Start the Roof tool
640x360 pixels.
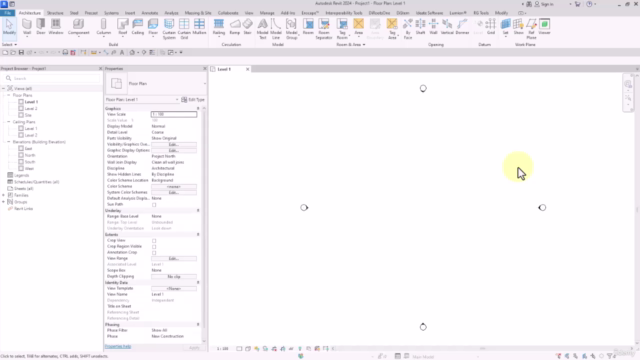[122, 27]
